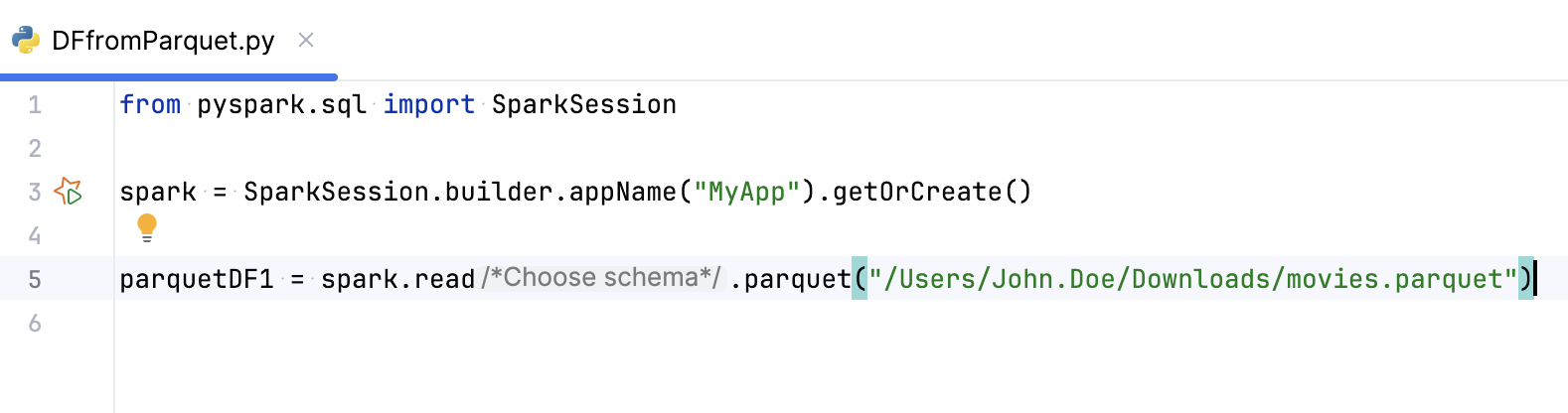Click line number 2 in gutter
Screen dimensions: 1568x413
coord(35,149)
